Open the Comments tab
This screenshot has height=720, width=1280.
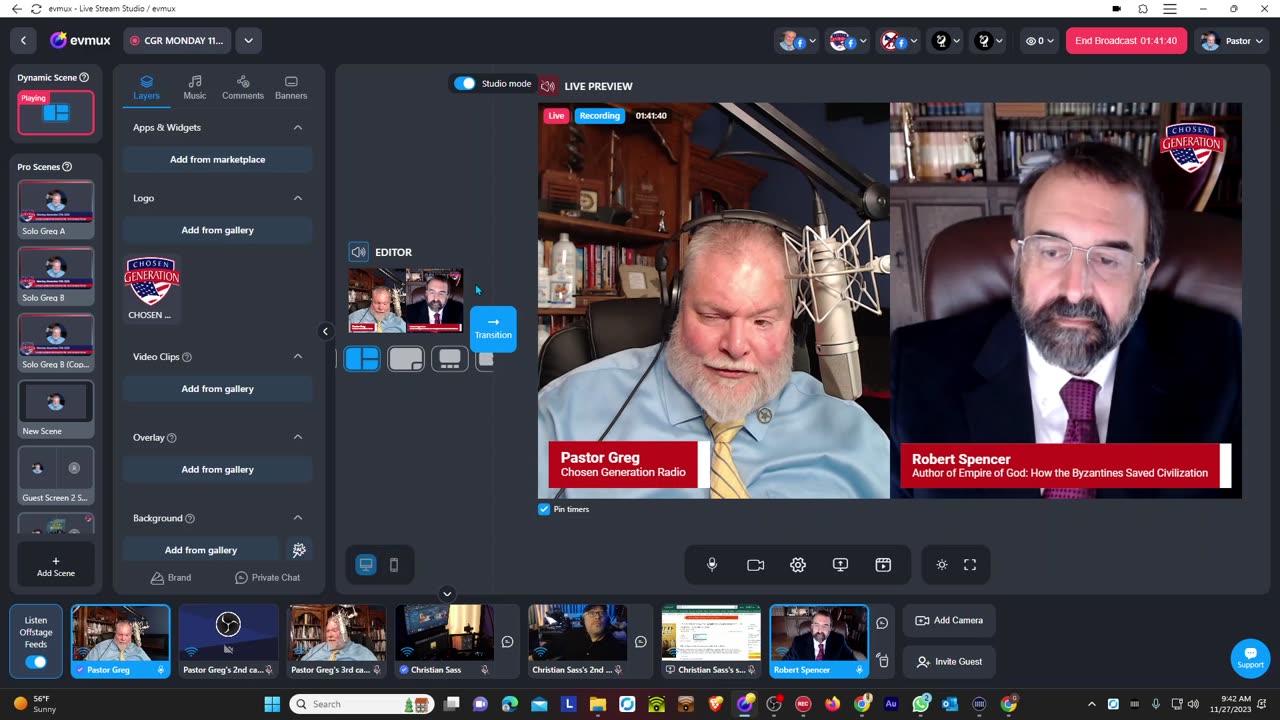click(243, 87)
